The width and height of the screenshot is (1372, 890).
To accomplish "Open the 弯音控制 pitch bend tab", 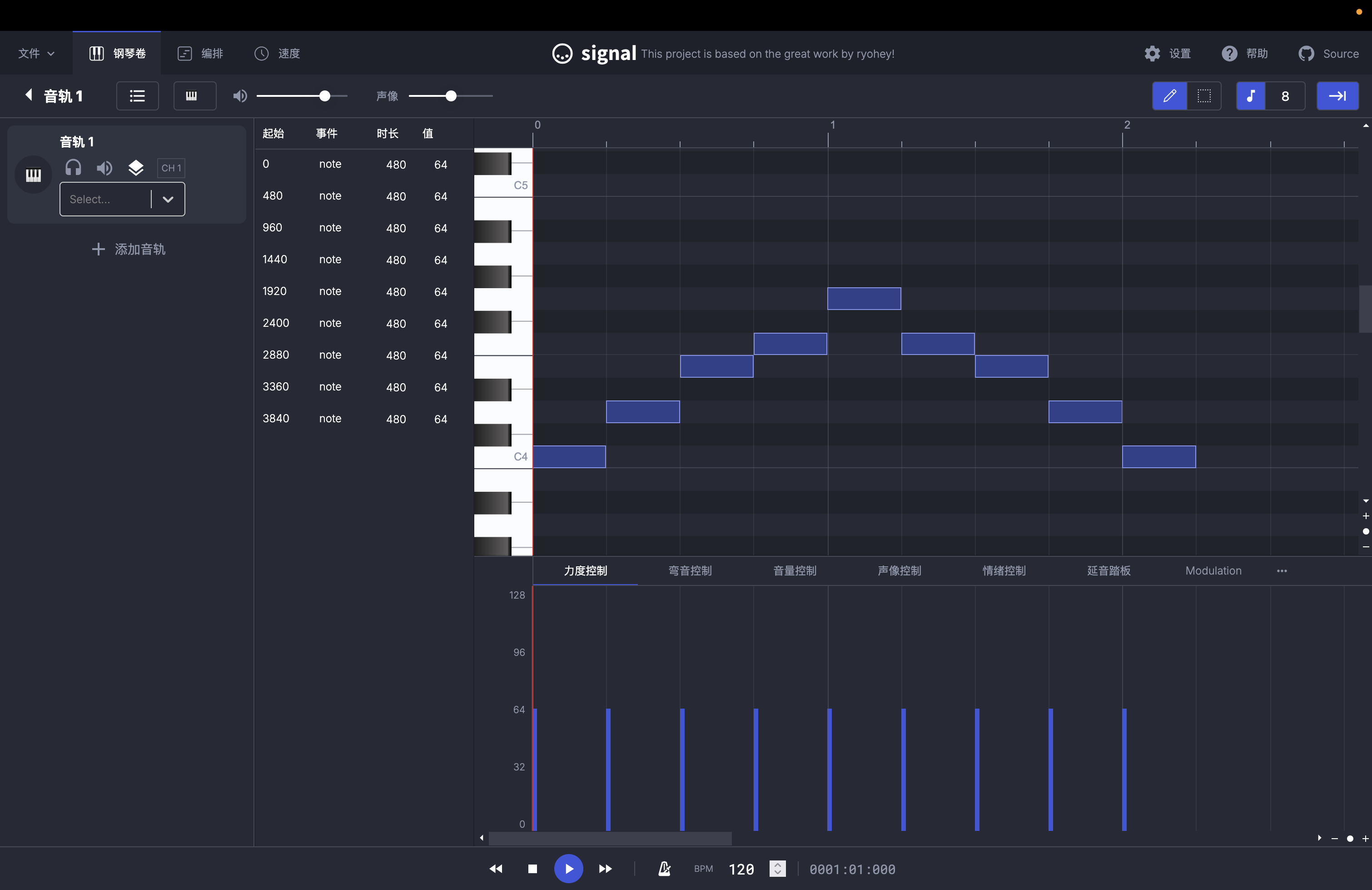I will click(x=690, y=570).
